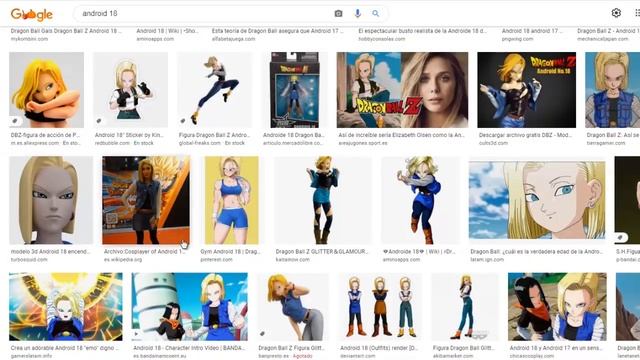640x360 pixels.
Task: Click 'Esta teoría de Dragon Ball asegura' caption
Action: pos(278,31)
